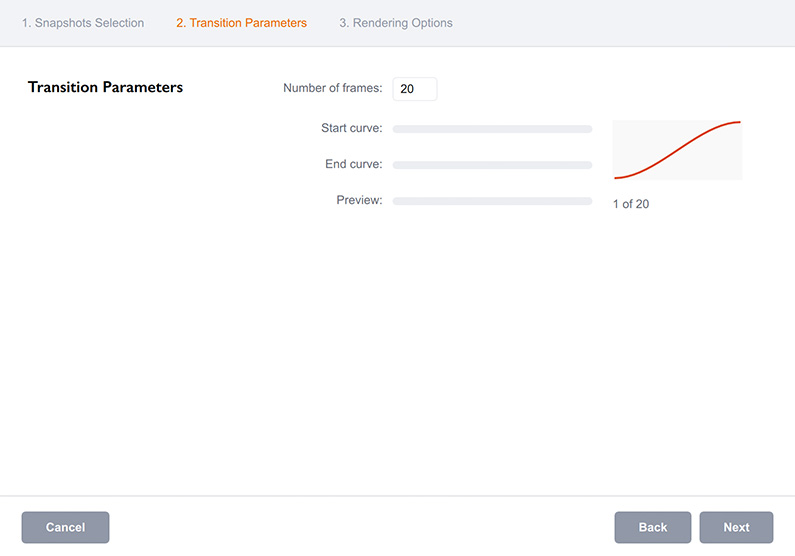Click the Preview slider track

coord(492,201)
